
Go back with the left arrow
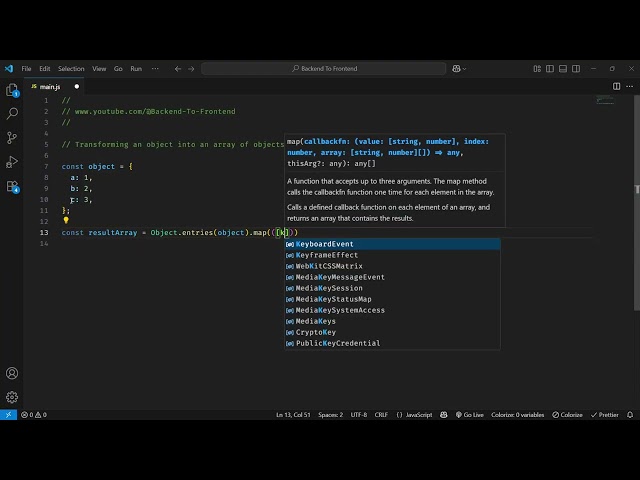click(x=178, y=69)
